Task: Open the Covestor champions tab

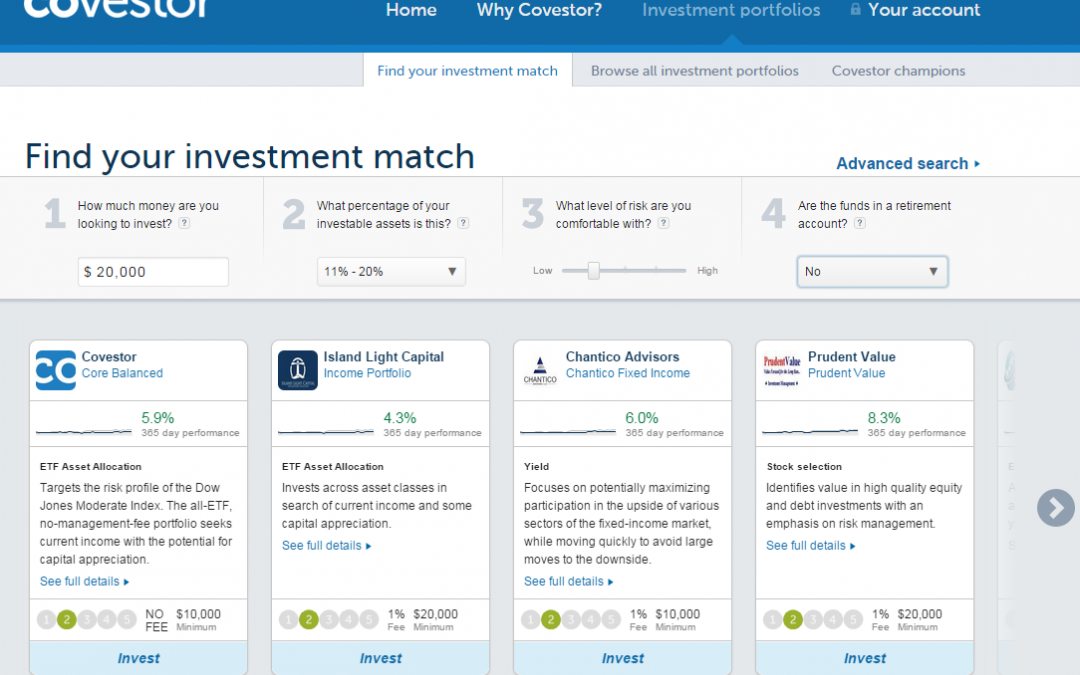Action: 899,71
